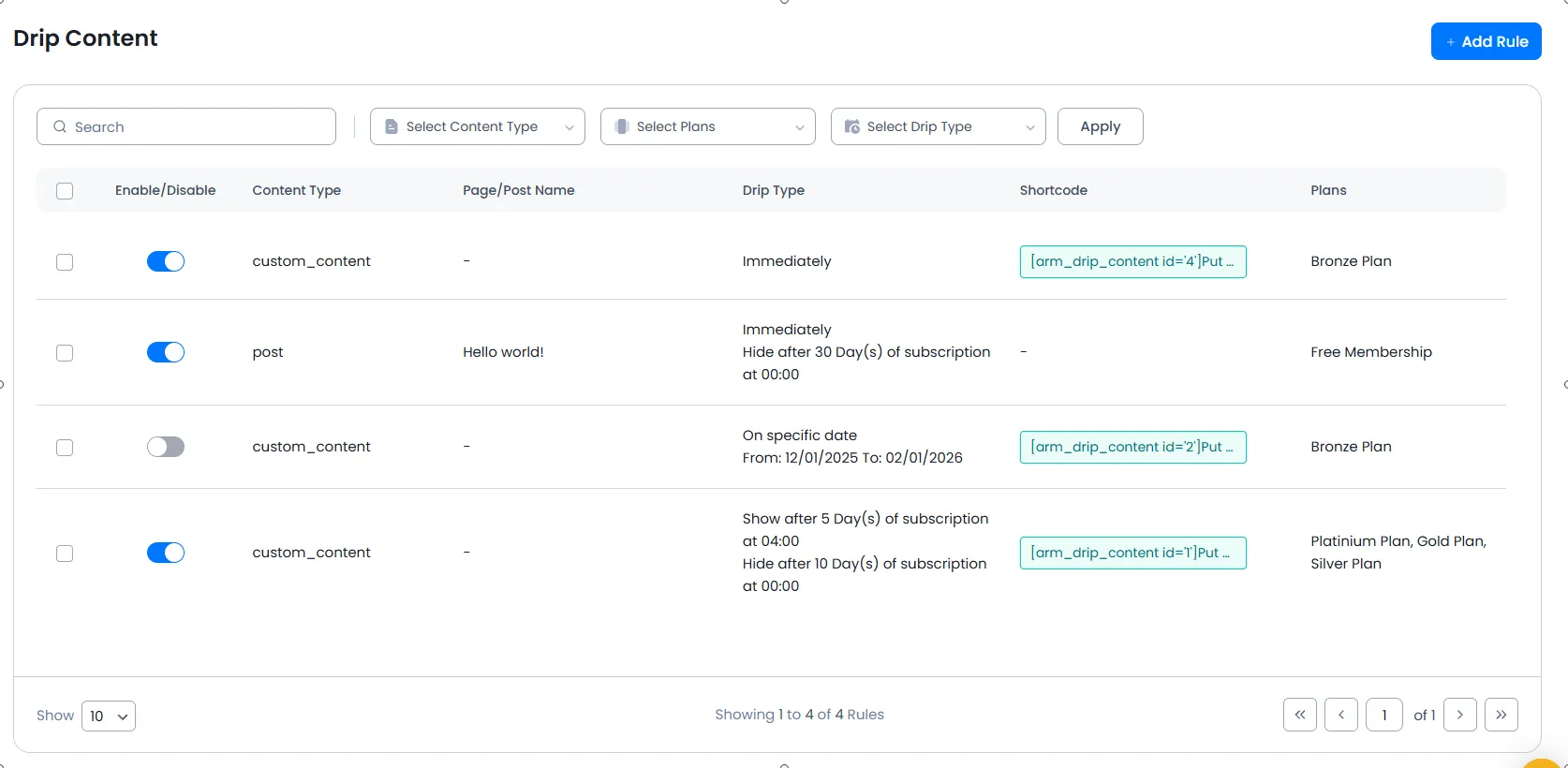1568x768 pixels.
Task: Click the page number input field
Action: 1383,715
